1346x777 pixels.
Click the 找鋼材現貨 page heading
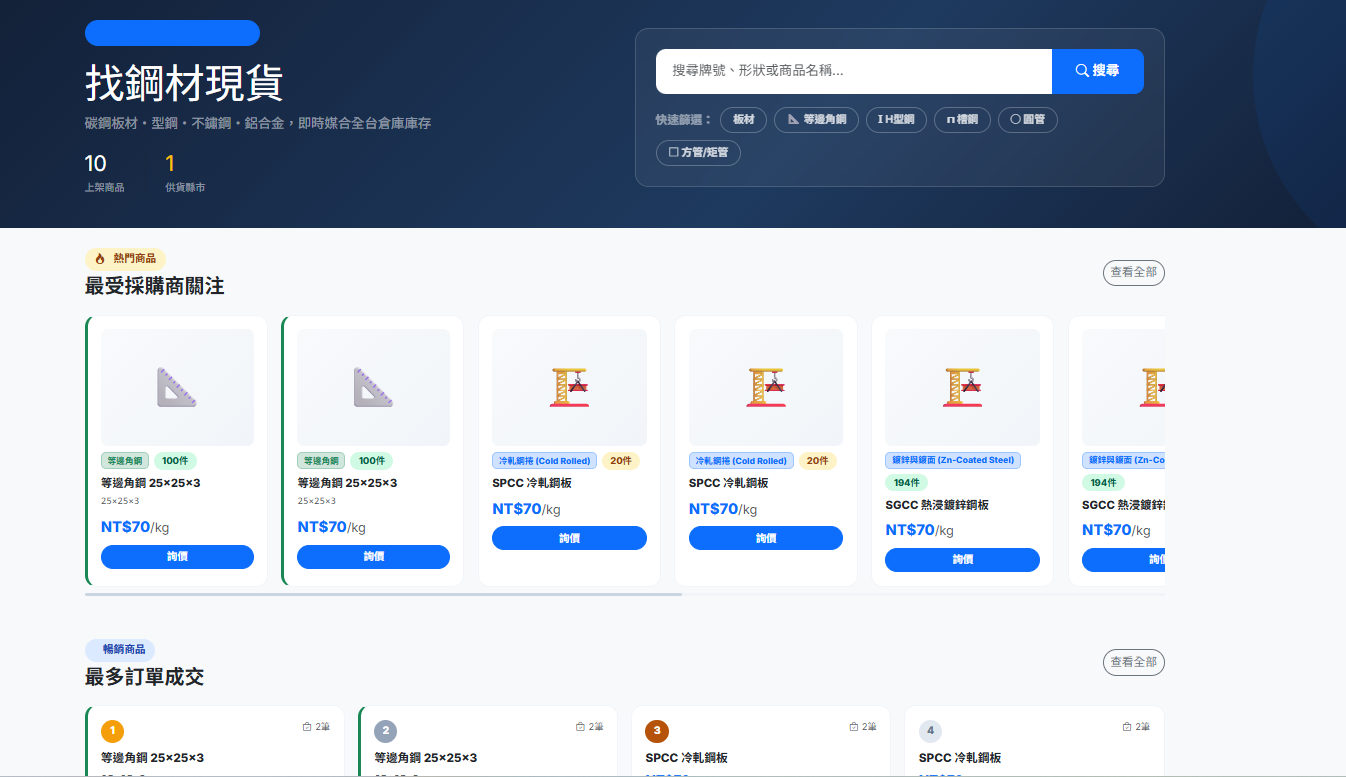click(x=184, y=84)
